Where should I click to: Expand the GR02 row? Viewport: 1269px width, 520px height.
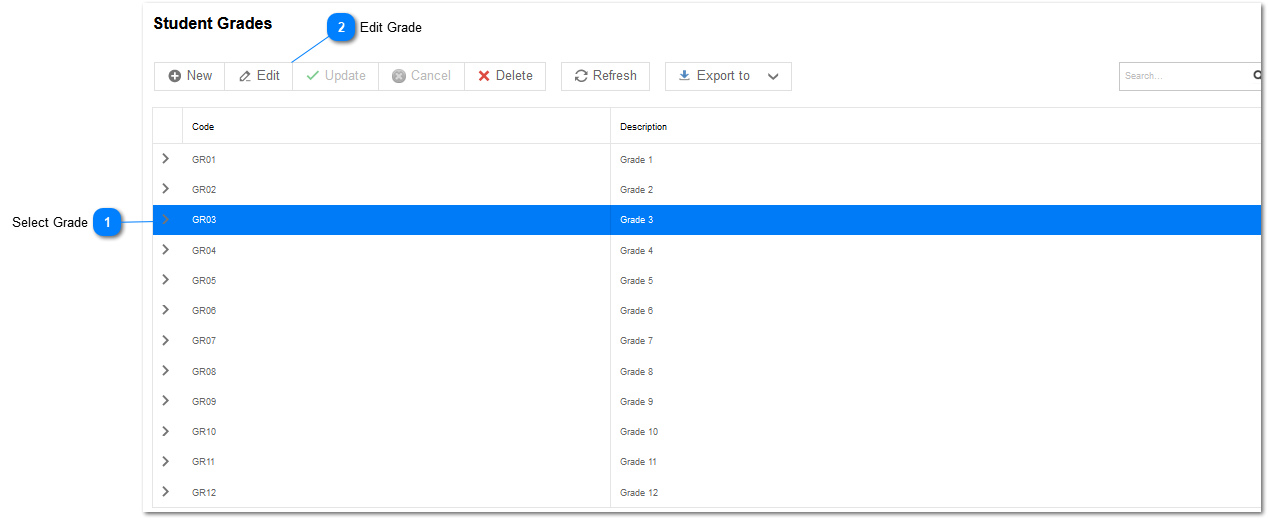[166, 189]
